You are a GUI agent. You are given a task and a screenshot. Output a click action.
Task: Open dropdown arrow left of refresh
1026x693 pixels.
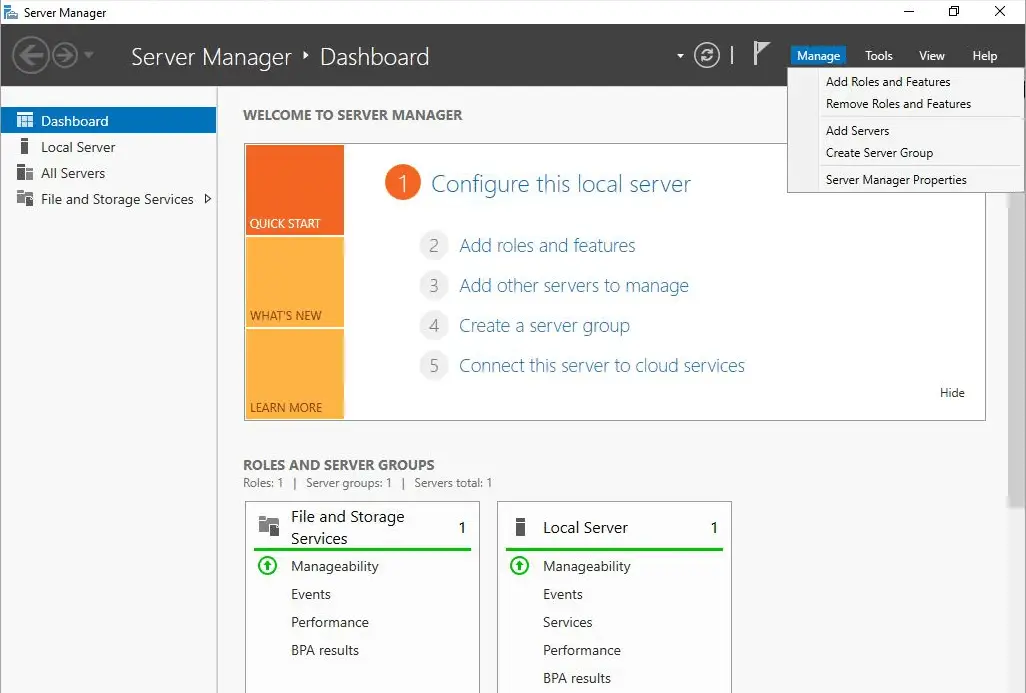coord(680,56)
